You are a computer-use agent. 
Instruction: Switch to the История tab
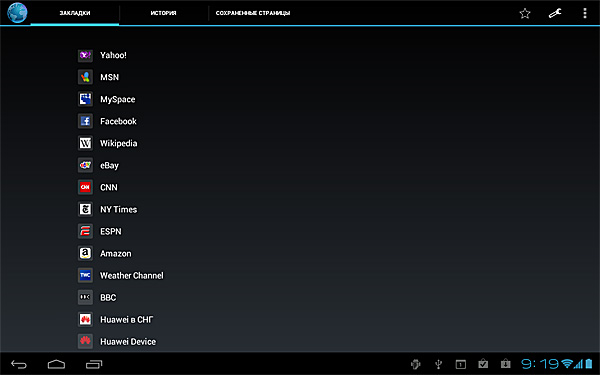163,13
